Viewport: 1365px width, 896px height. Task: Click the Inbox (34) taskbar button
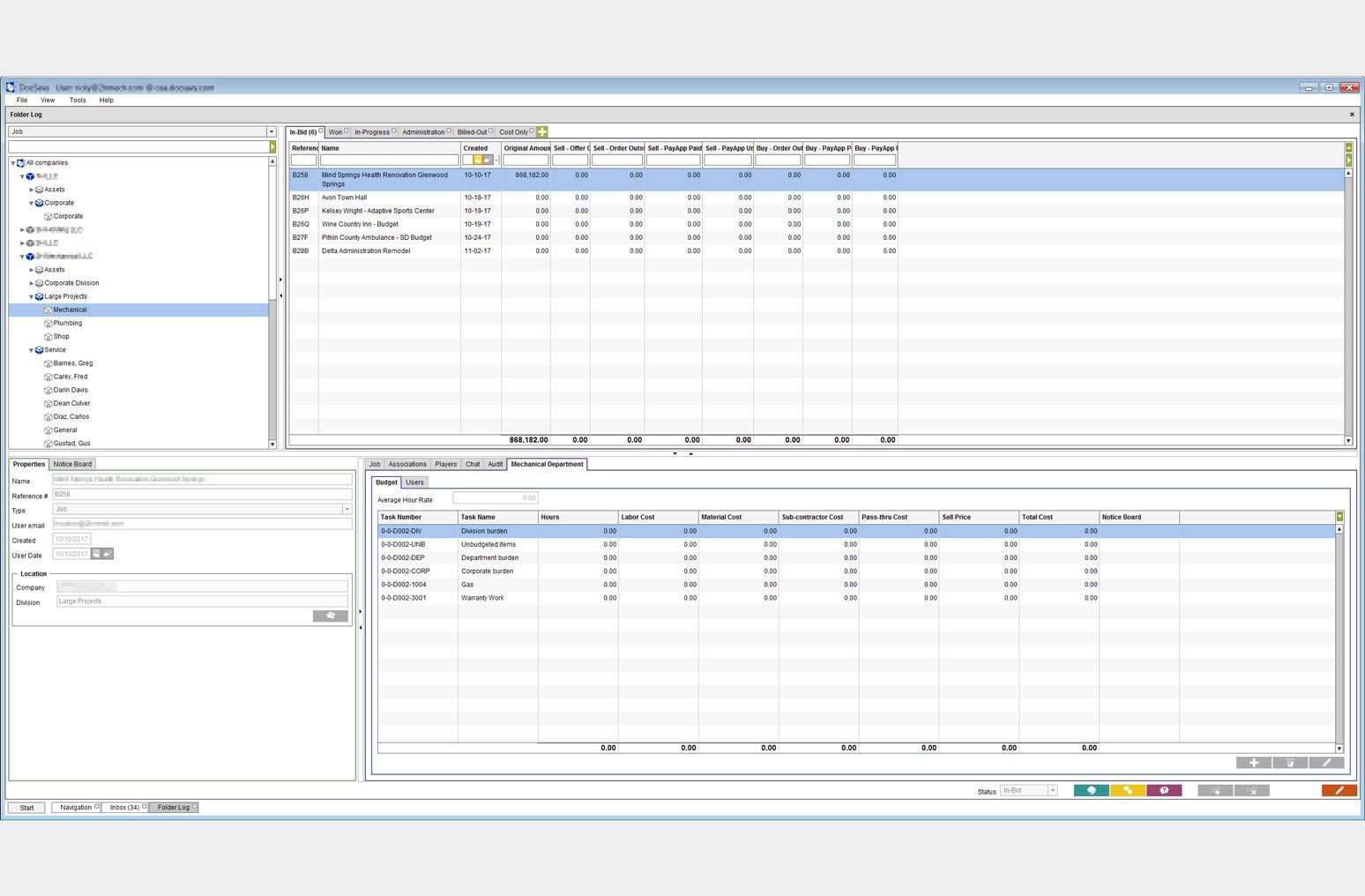[124, 807]
